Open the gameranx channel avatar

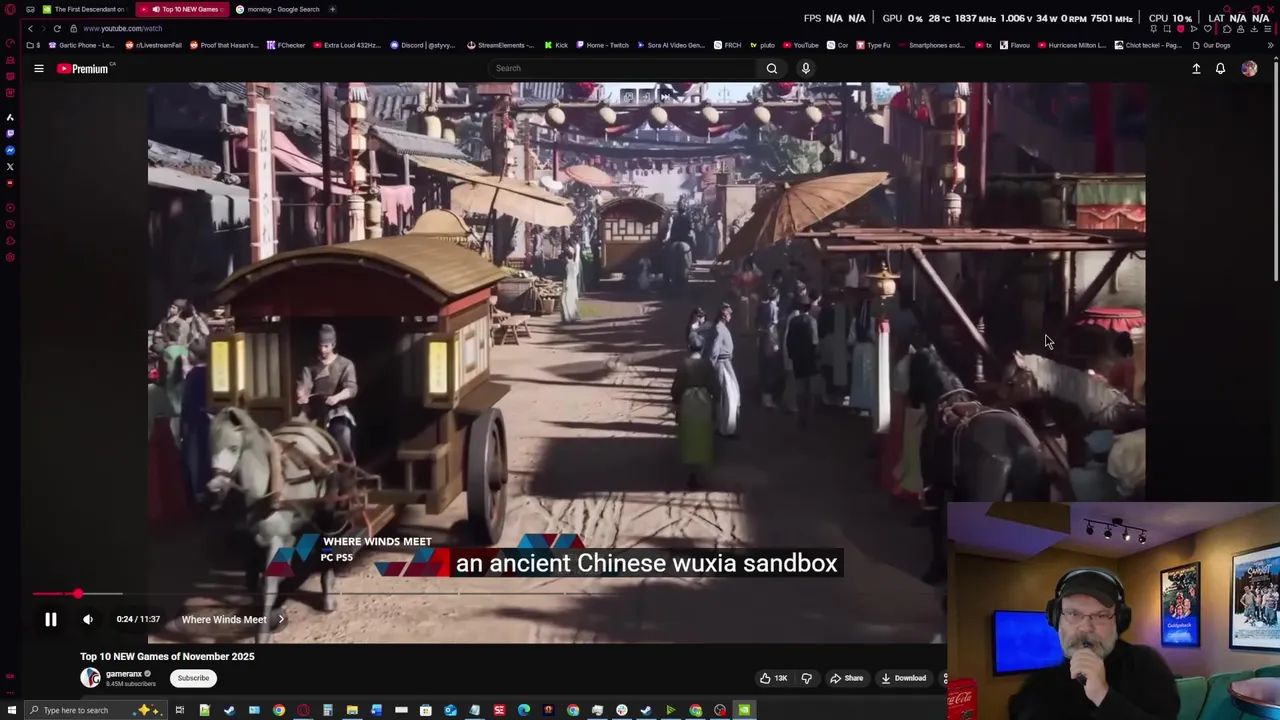click(x=90, y=678)
